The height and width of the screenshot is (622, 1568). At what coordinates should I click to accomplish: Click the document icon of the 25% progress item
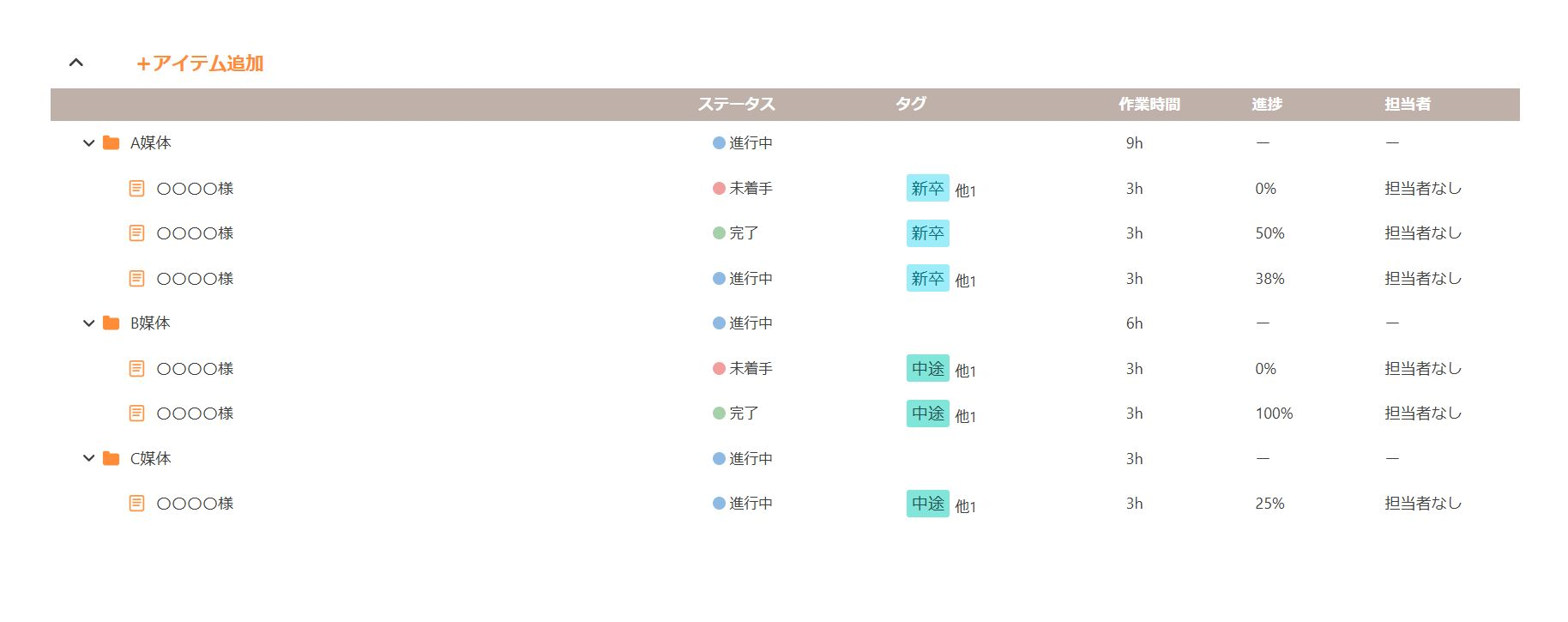tap(136, 504)
